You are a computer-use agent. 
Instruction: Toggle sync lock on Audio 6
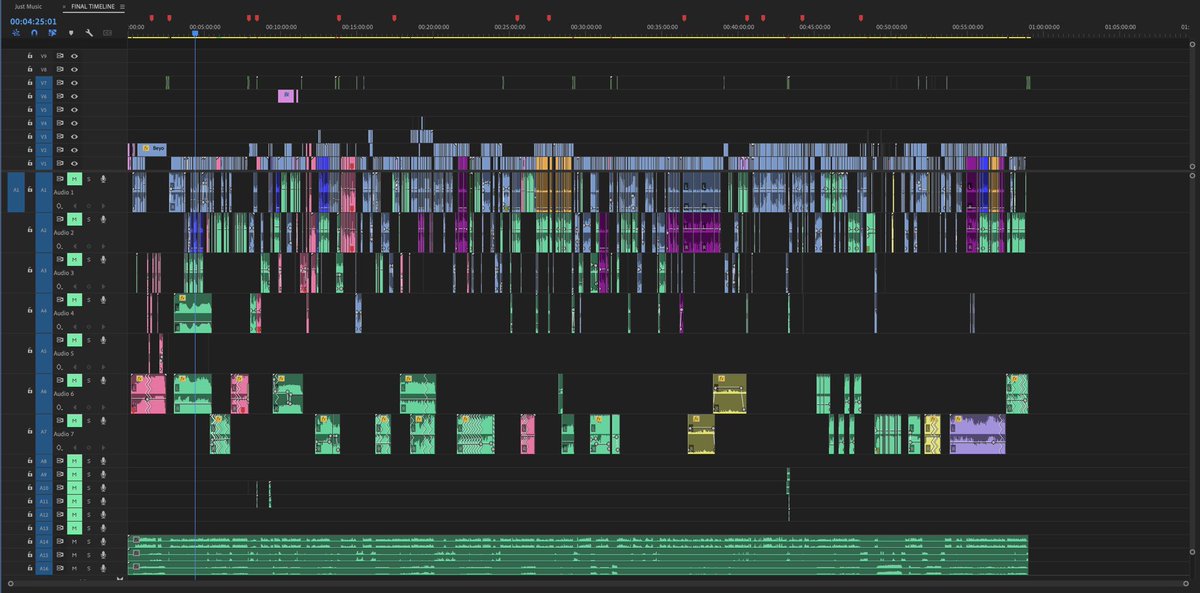(x=59, y=379)
